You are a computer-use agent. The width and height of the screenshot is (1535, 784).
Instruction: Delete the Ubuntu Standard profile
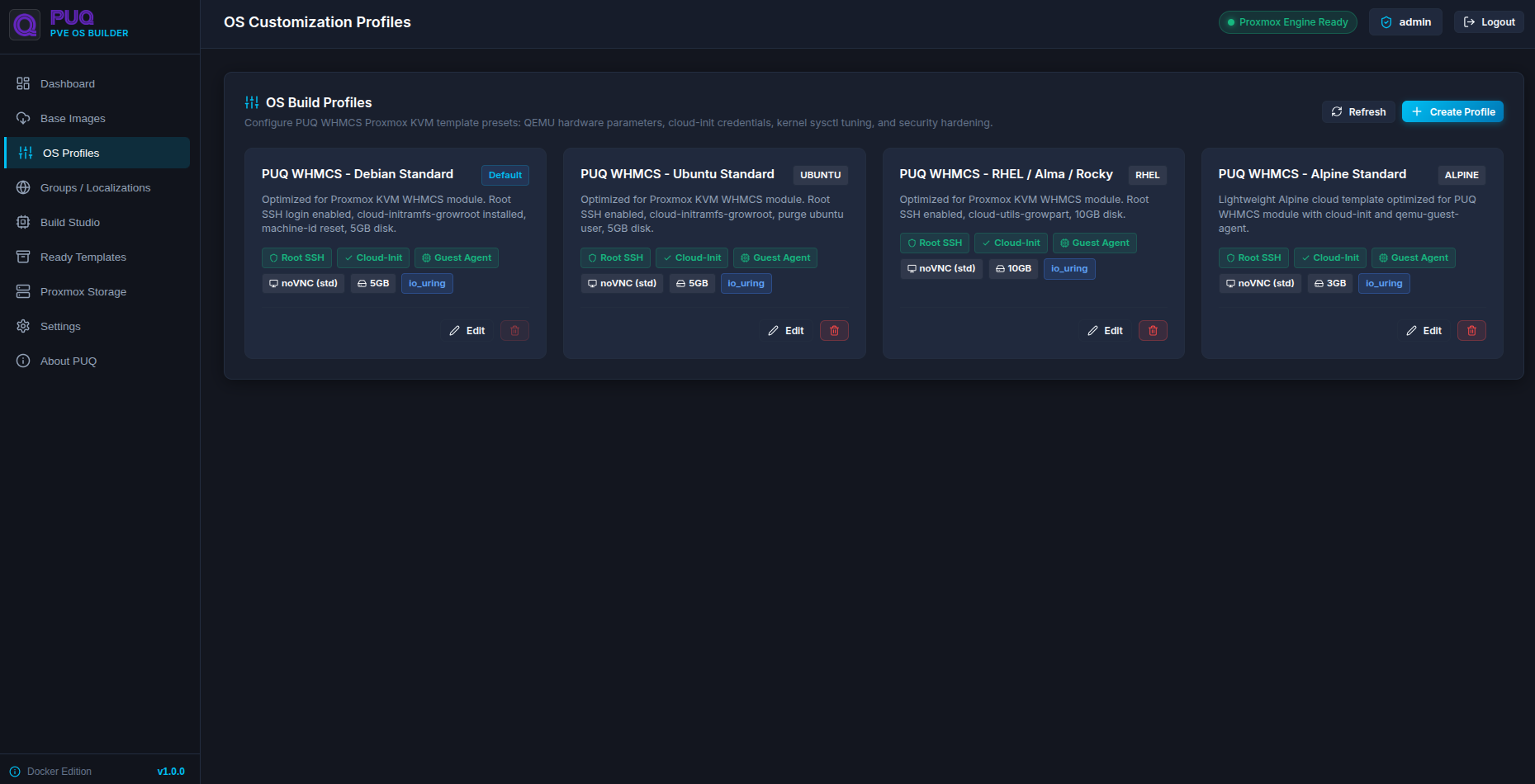point(834,331)
